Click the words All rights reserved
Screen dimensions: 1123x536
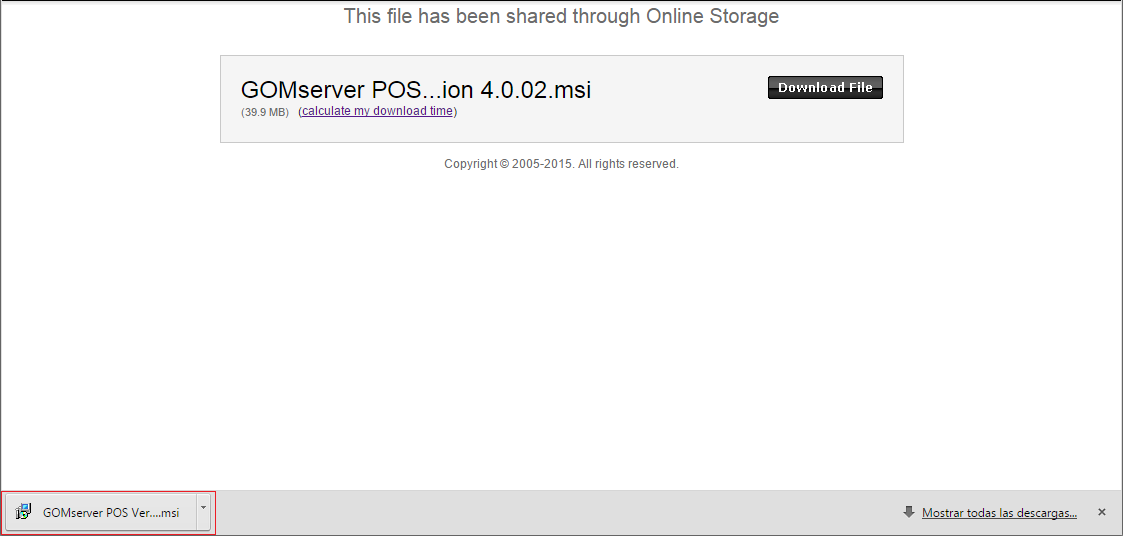pyautogui.click(x=628, y=163)
